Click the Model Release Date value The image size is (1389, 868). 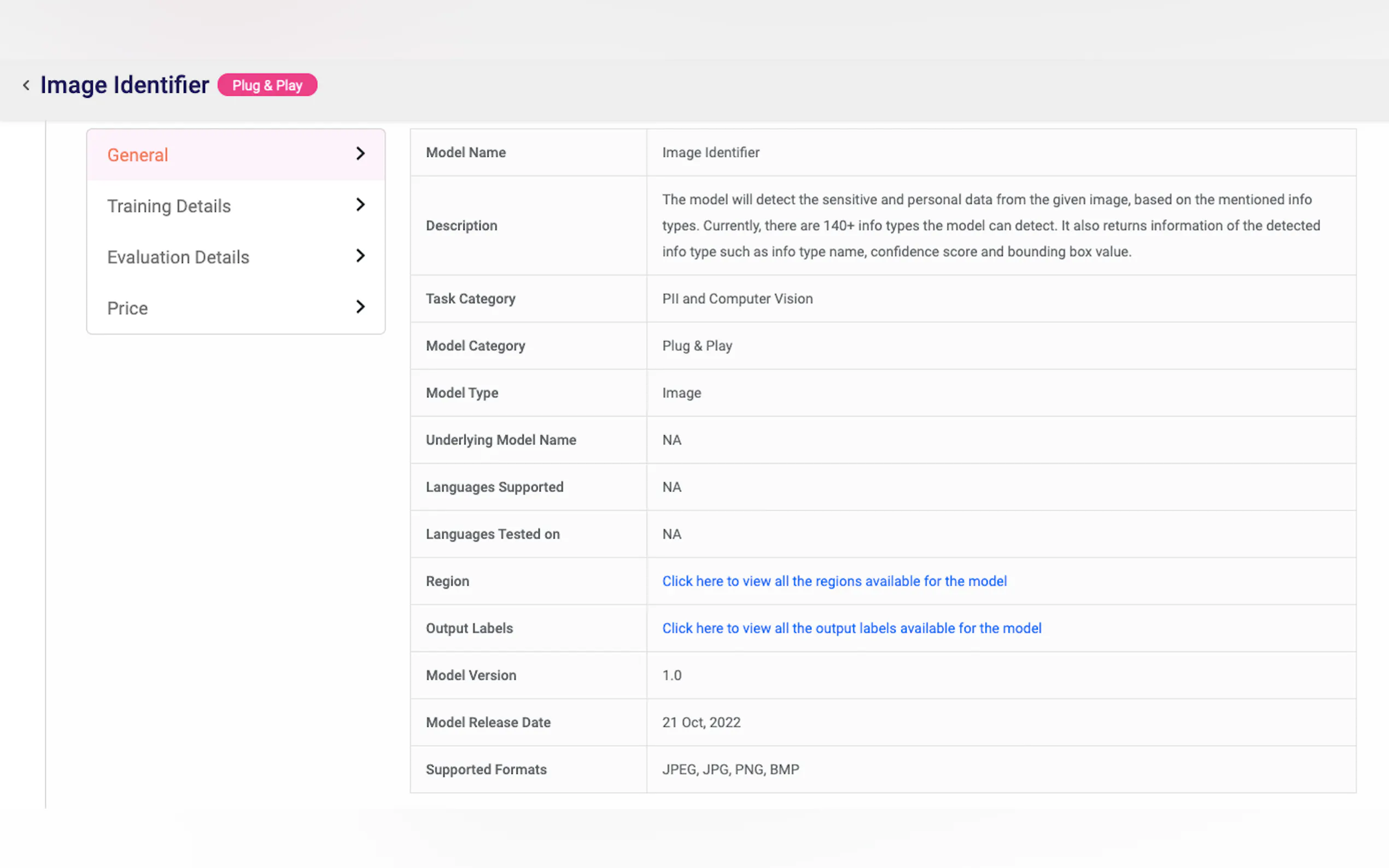click(x=701, y=722)
